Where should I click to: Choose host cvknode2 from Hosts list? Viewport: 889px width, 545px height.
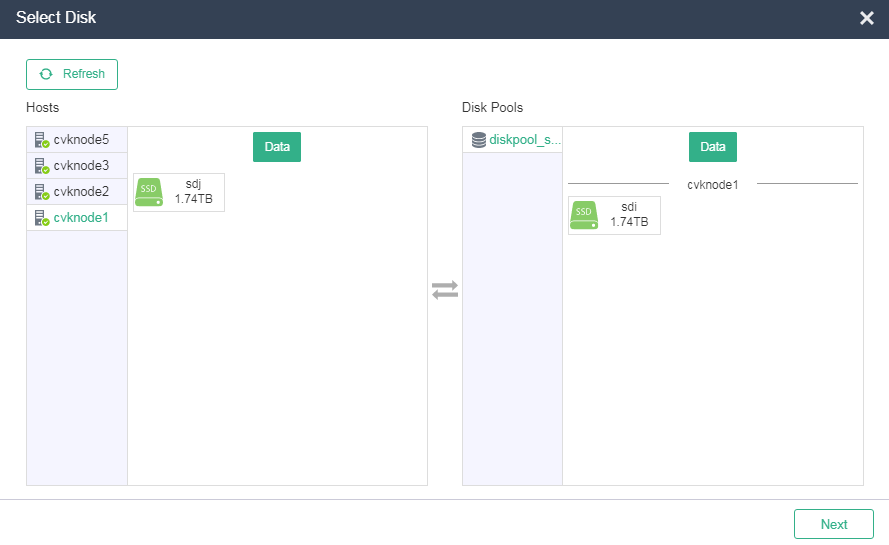point(81,192)
